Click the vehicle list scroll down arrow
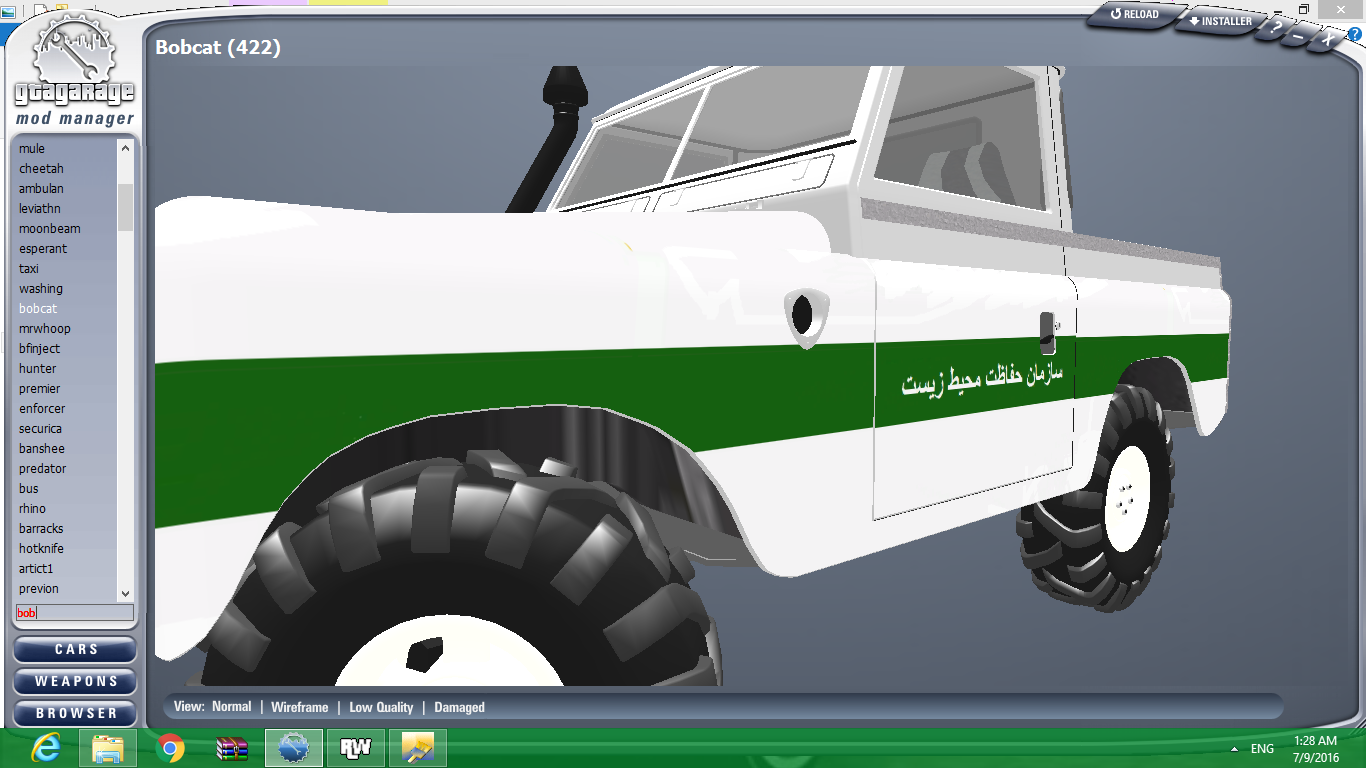The image size is (1366, 768). [x=125, y=593]
